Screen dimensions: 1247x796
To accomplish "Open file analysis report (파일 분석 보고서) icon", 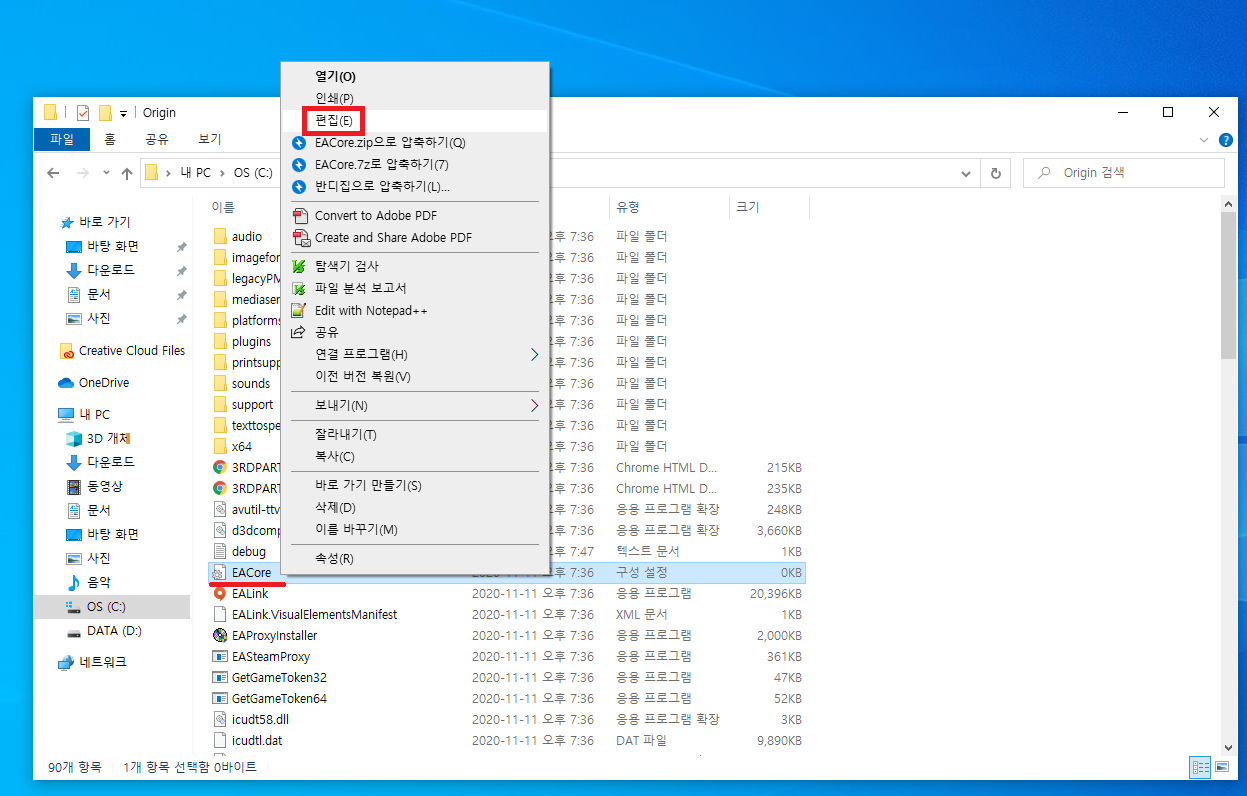I will pyautogui.click(x=298, y=288).
